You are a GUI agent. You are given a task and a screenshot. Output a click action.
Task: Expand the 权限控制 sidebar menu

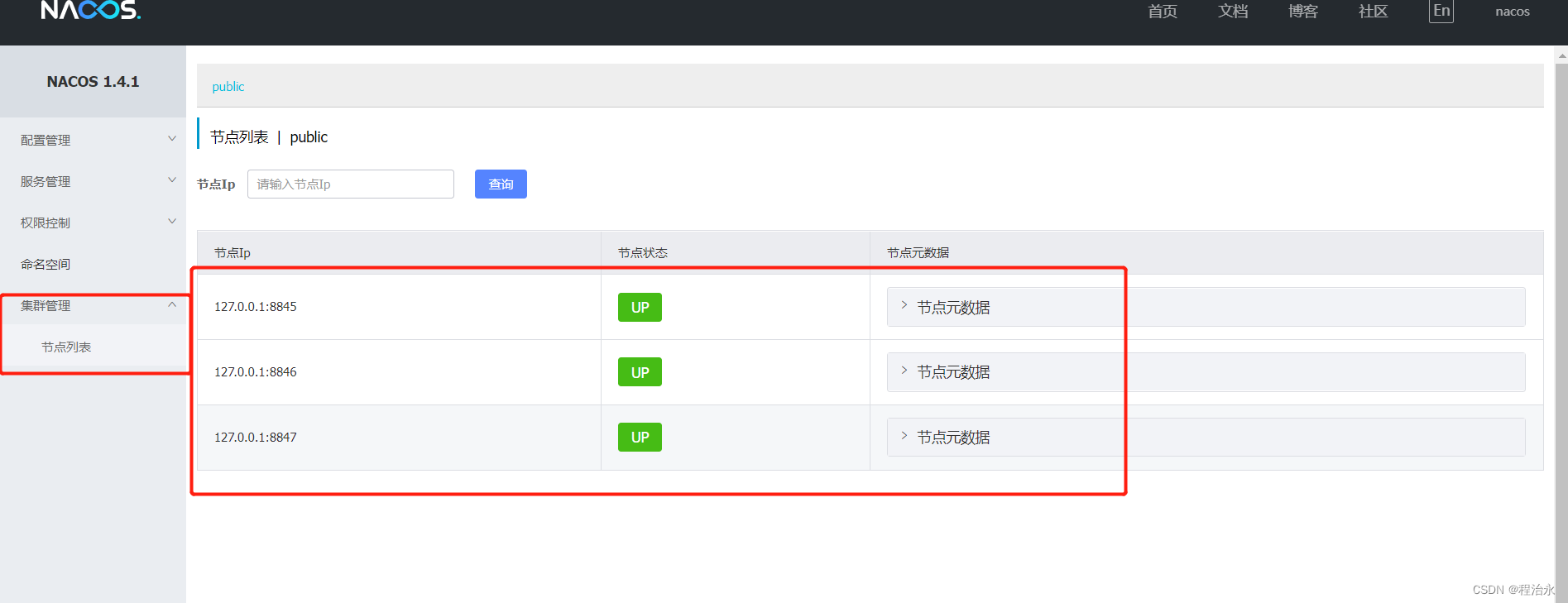pos(93,223)
